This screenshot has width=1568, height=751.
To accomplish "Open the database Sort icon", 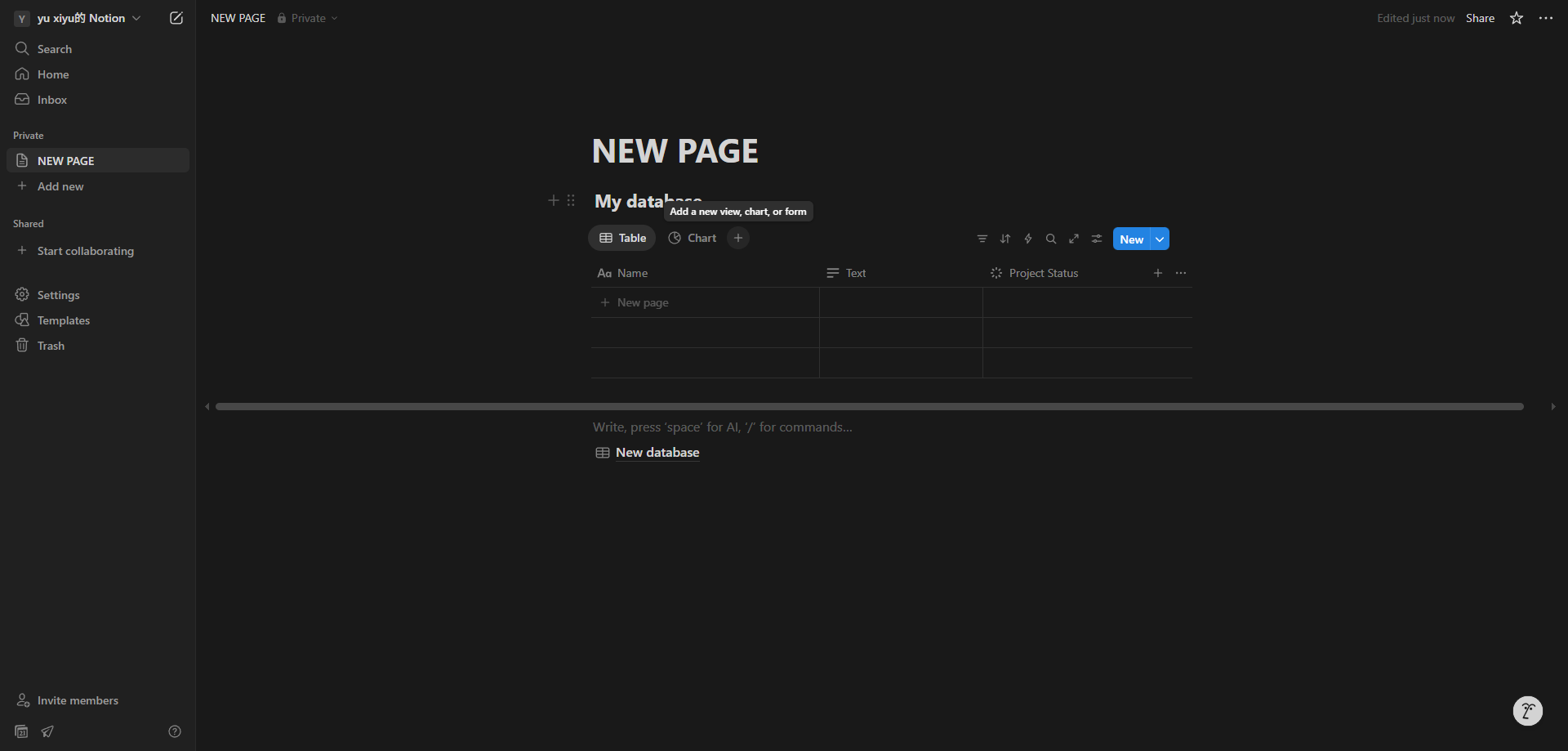I will coord(1005,239).
